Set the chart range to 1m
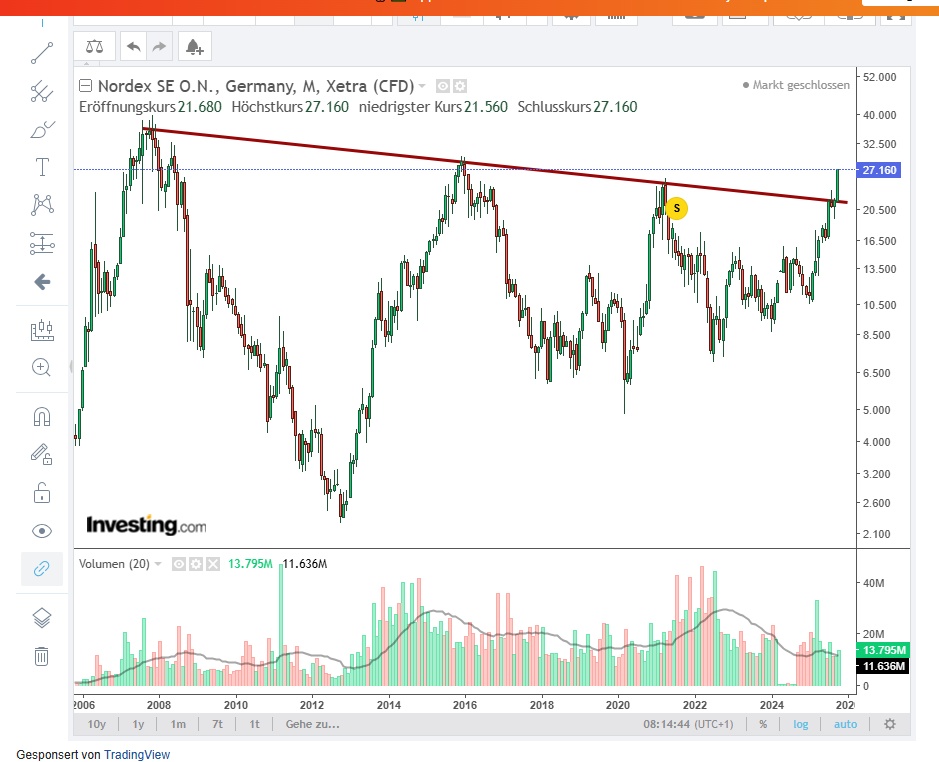The image size is (939, 762). pos(178,724)
